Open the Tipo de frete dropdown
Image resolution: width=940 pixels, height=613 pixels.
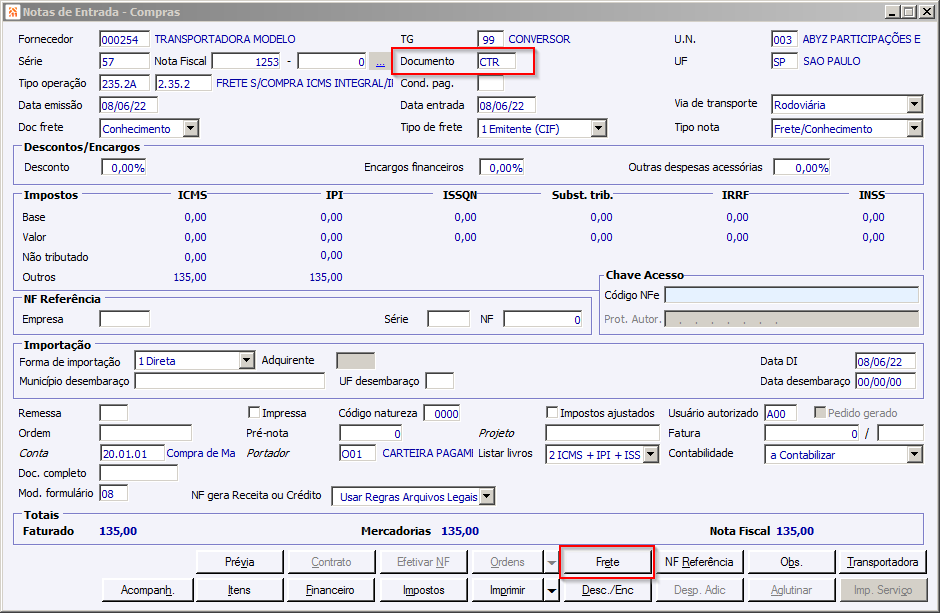pyautogui.click(x=598, y=128)
